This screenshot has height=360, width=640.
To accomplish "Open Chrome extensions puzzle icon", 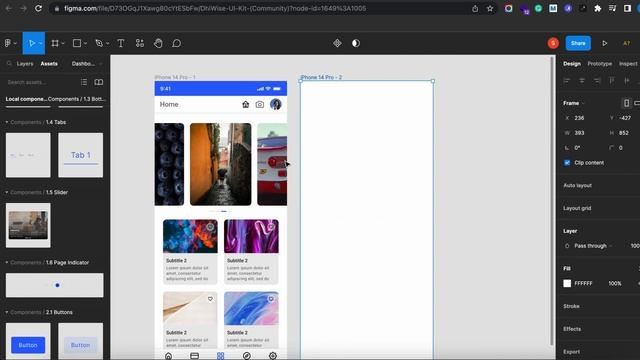I will tap(598, 8).
